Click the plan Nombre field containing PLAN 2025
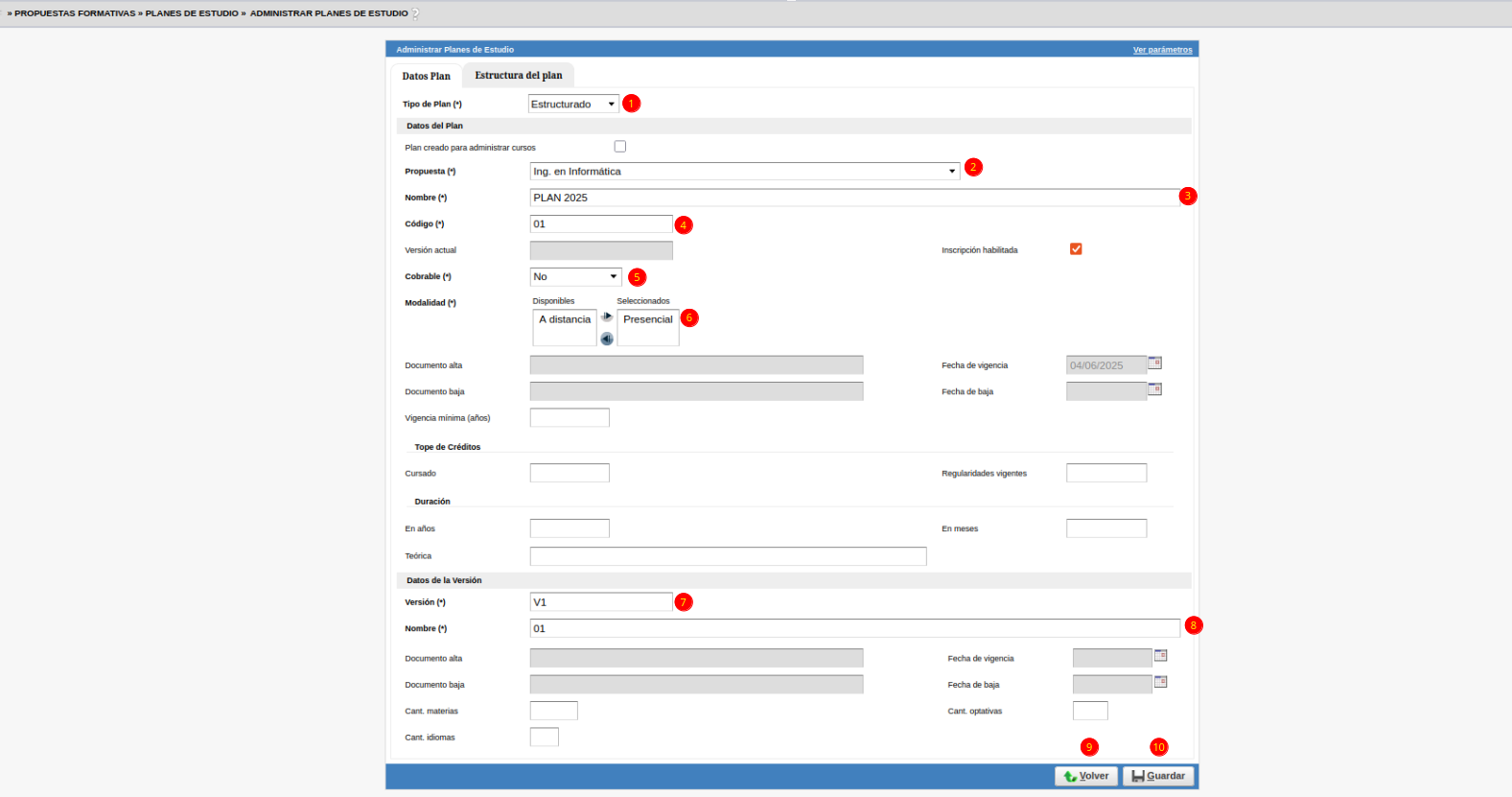This screenshot has height=797, width=1512. pos(853,198)
